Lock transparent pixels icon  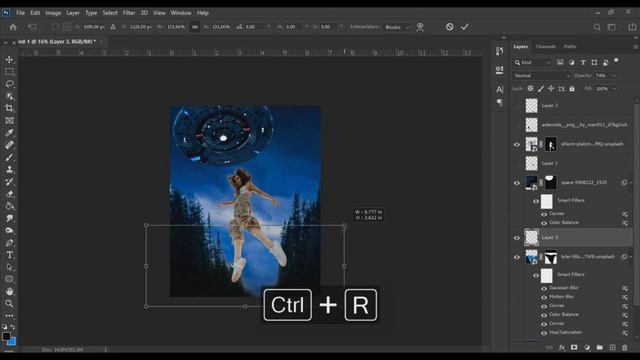[530, 89]
